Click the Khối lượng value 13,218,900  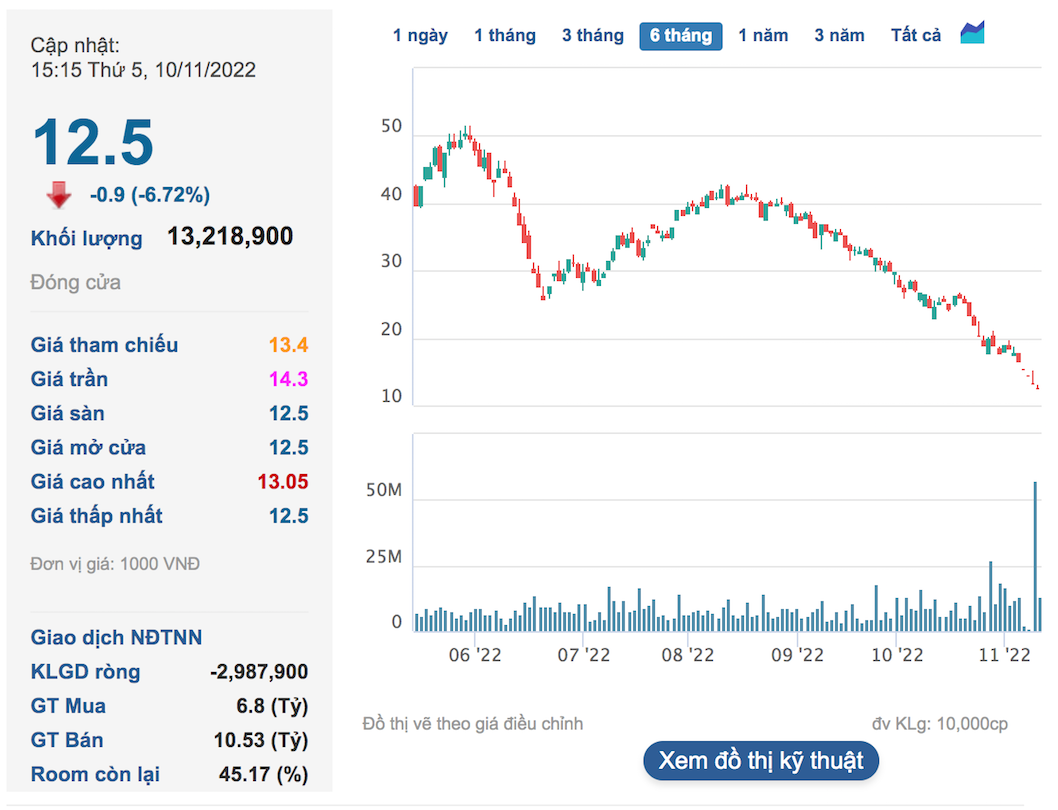(230, 237)
